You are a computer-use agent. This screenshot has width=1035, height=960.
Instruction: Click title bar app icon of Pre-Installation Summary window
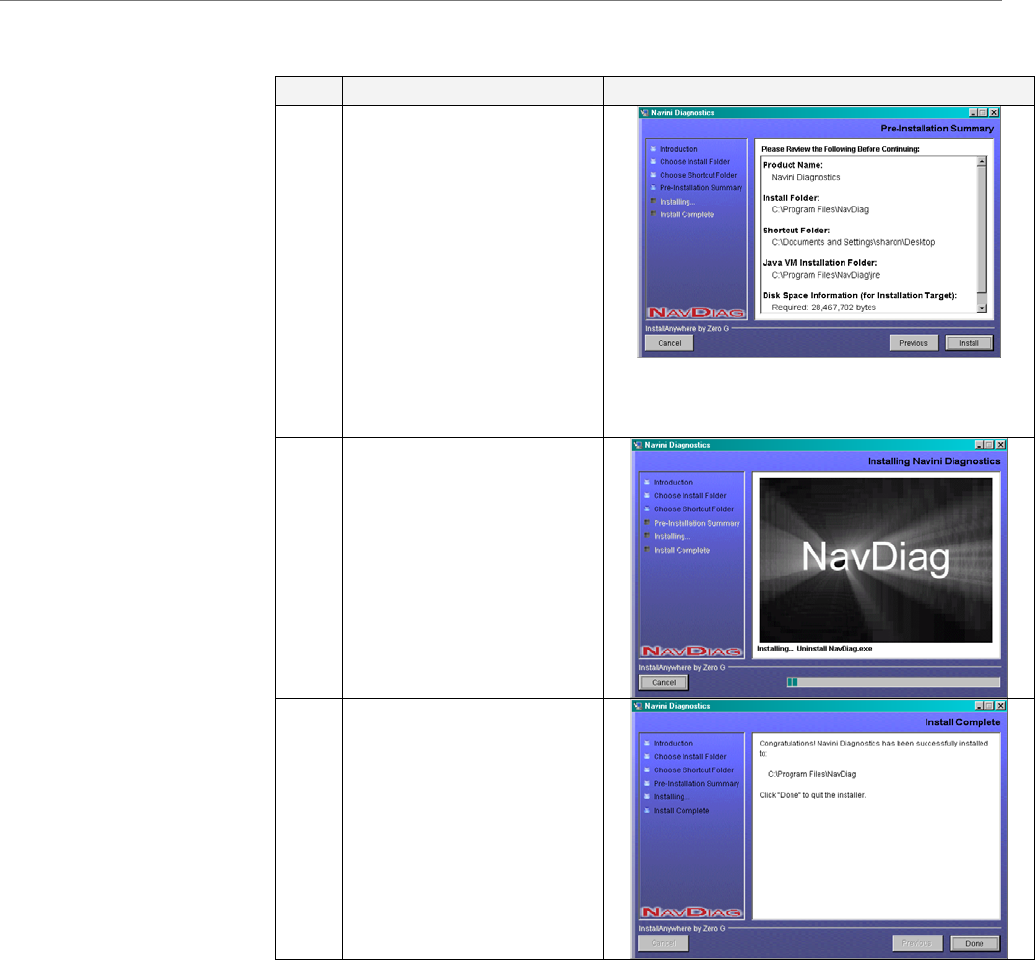645,113
